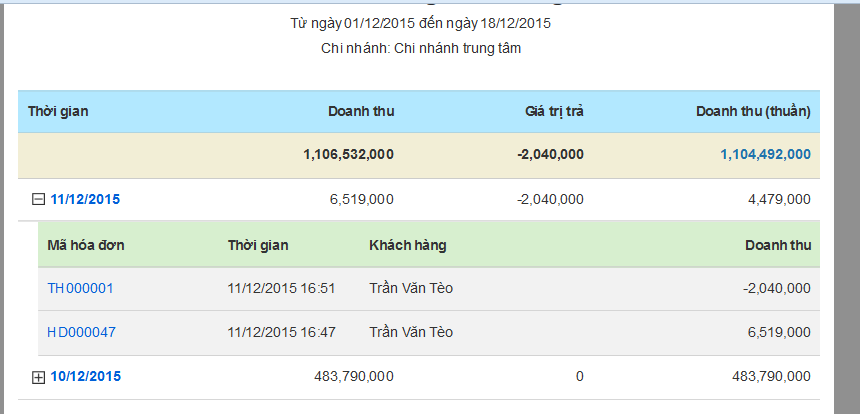
Task: Click the Khách hàng sub-table header
Action: [x=408, y=245]
